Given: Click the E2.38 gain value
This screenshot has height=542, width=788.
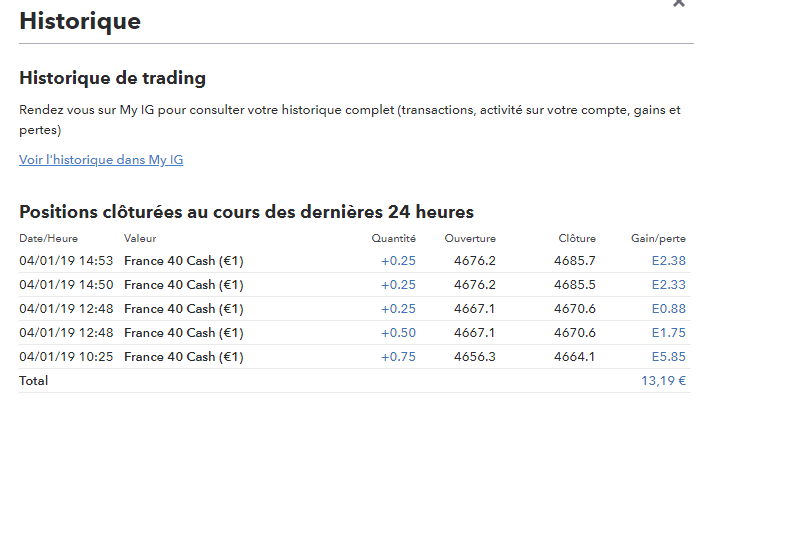Looking at the screenshot, I should 668,261.
